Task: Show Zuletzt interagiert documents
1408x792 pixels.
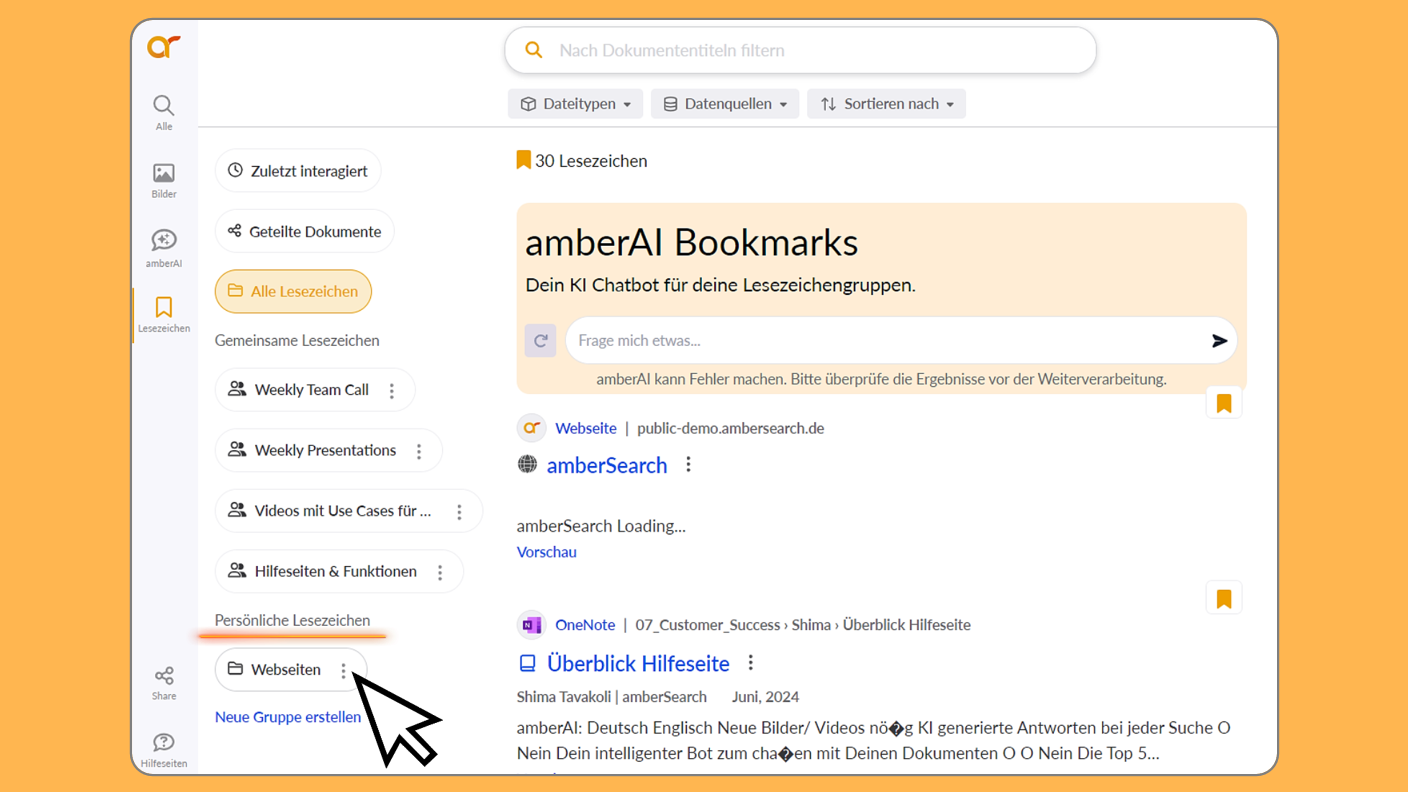Action: click(x=298, y=171)
